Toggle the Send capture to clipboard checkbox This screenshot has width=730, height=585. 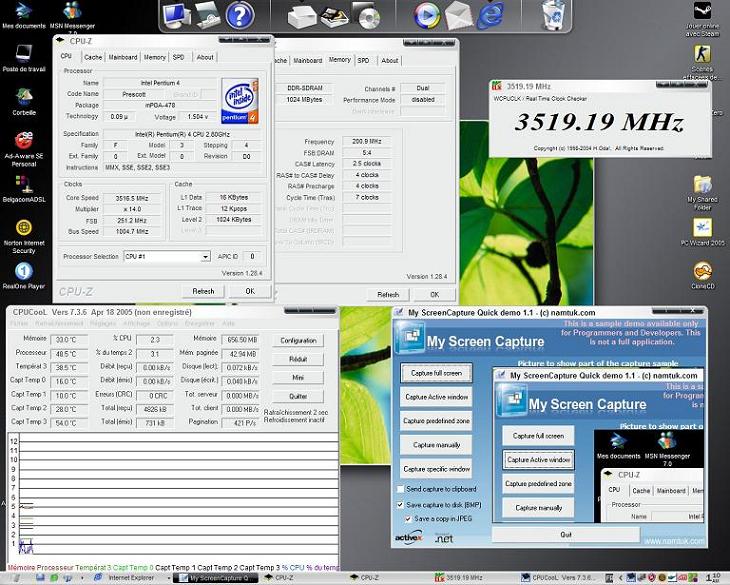pyautogui.click(x=400, y=489)
